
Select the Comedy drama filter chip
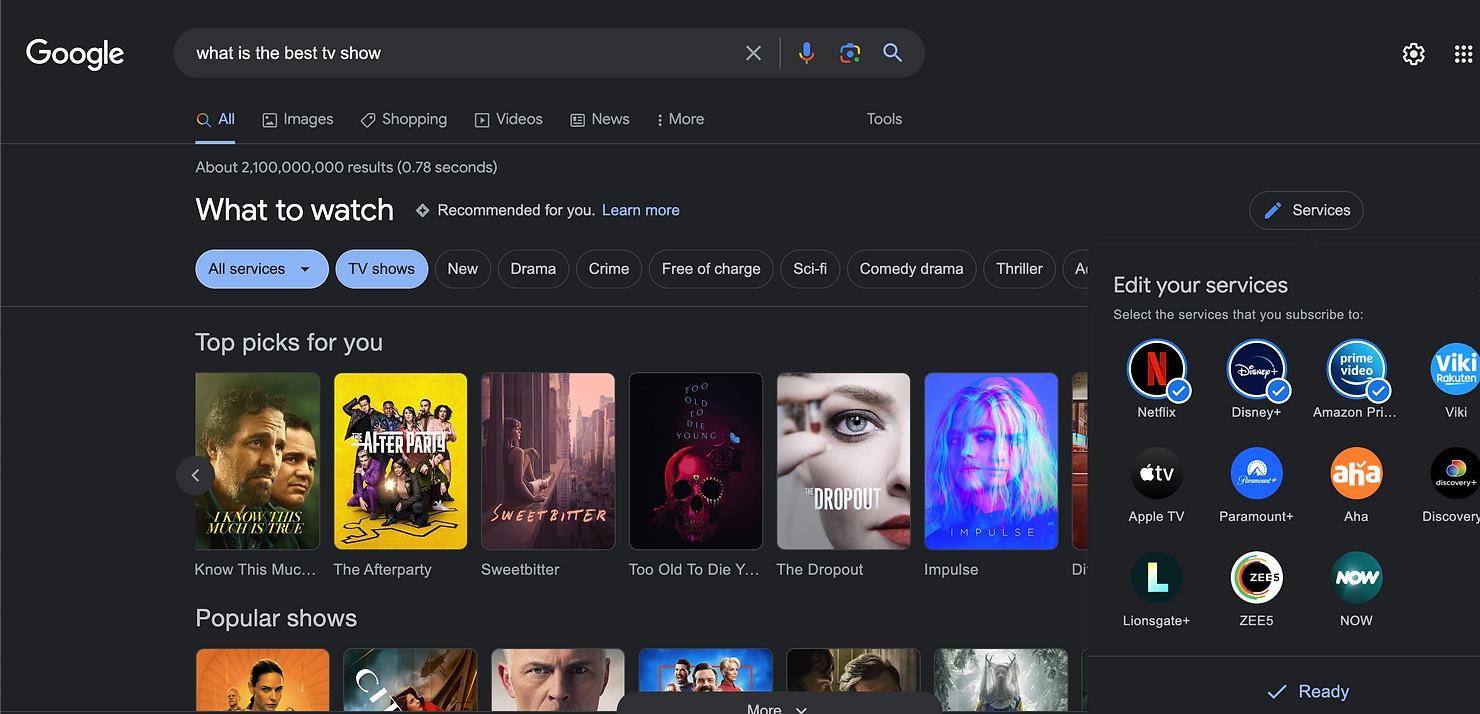click(912, 269)
